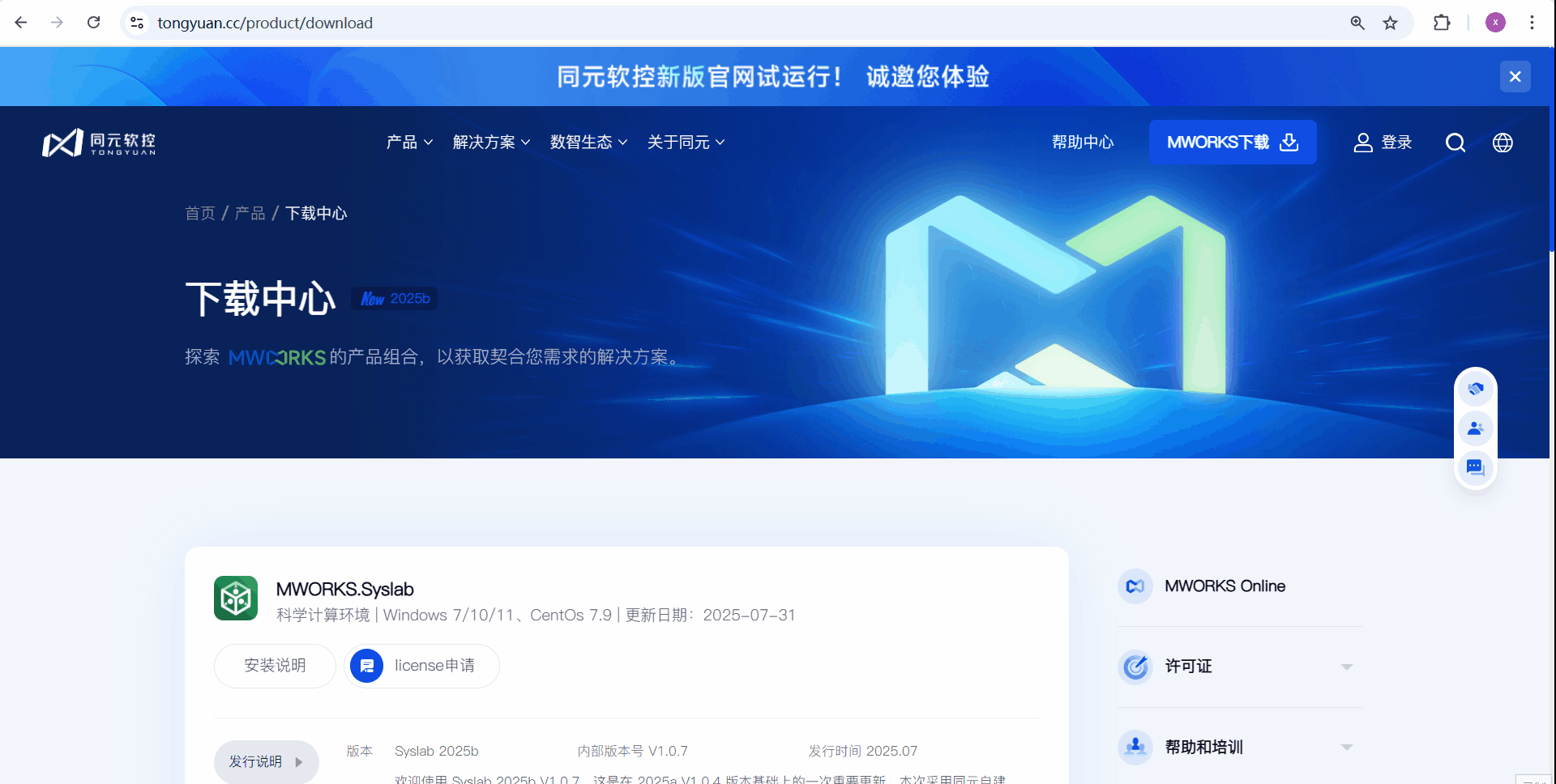Click the Syslab 2025b version text

[x=437, y=752]
